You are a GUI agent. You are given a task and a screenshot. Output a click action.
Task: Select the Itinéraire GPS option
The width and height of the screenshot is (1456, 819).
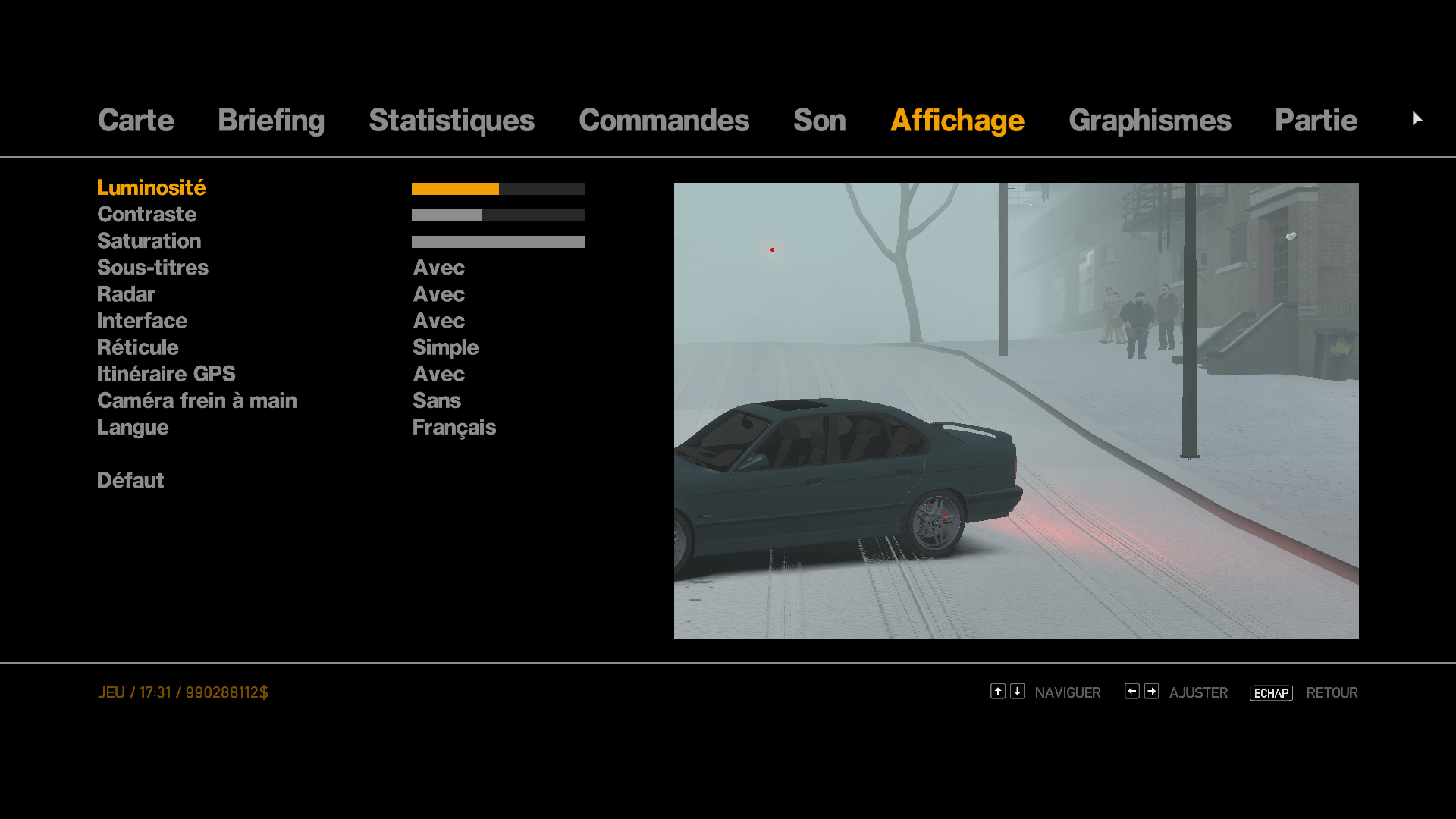[x=166, y=374]
